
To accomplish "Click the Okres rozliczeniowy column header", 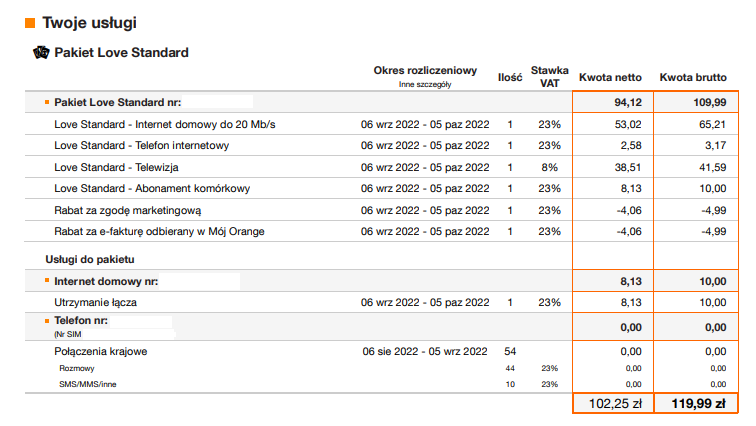I will tap(425, 71).
